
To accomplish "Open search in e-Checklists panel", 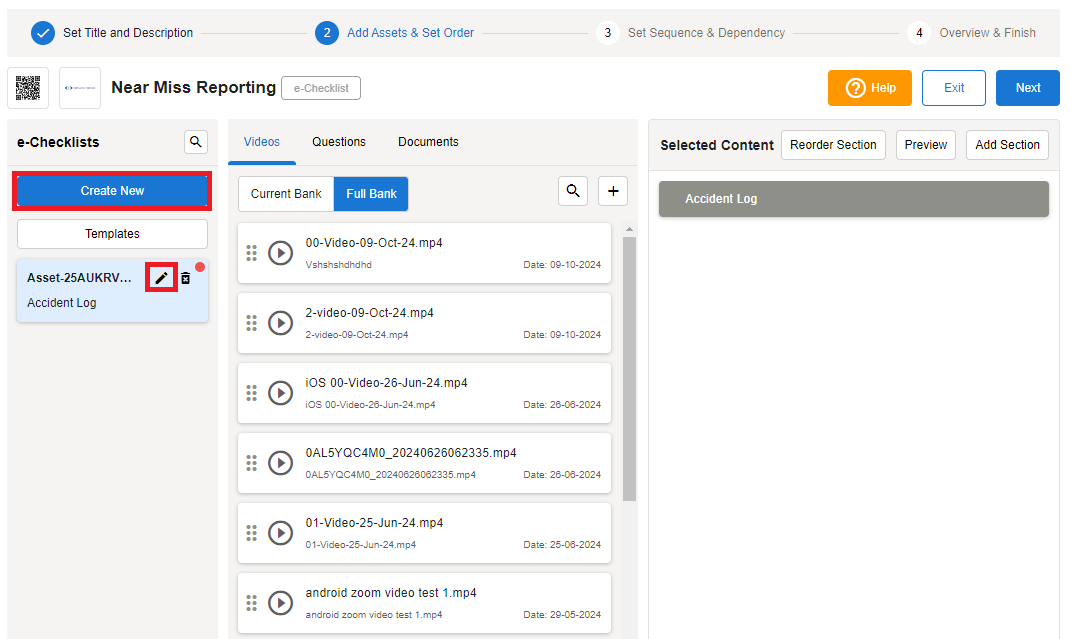I will click(196, 142).
